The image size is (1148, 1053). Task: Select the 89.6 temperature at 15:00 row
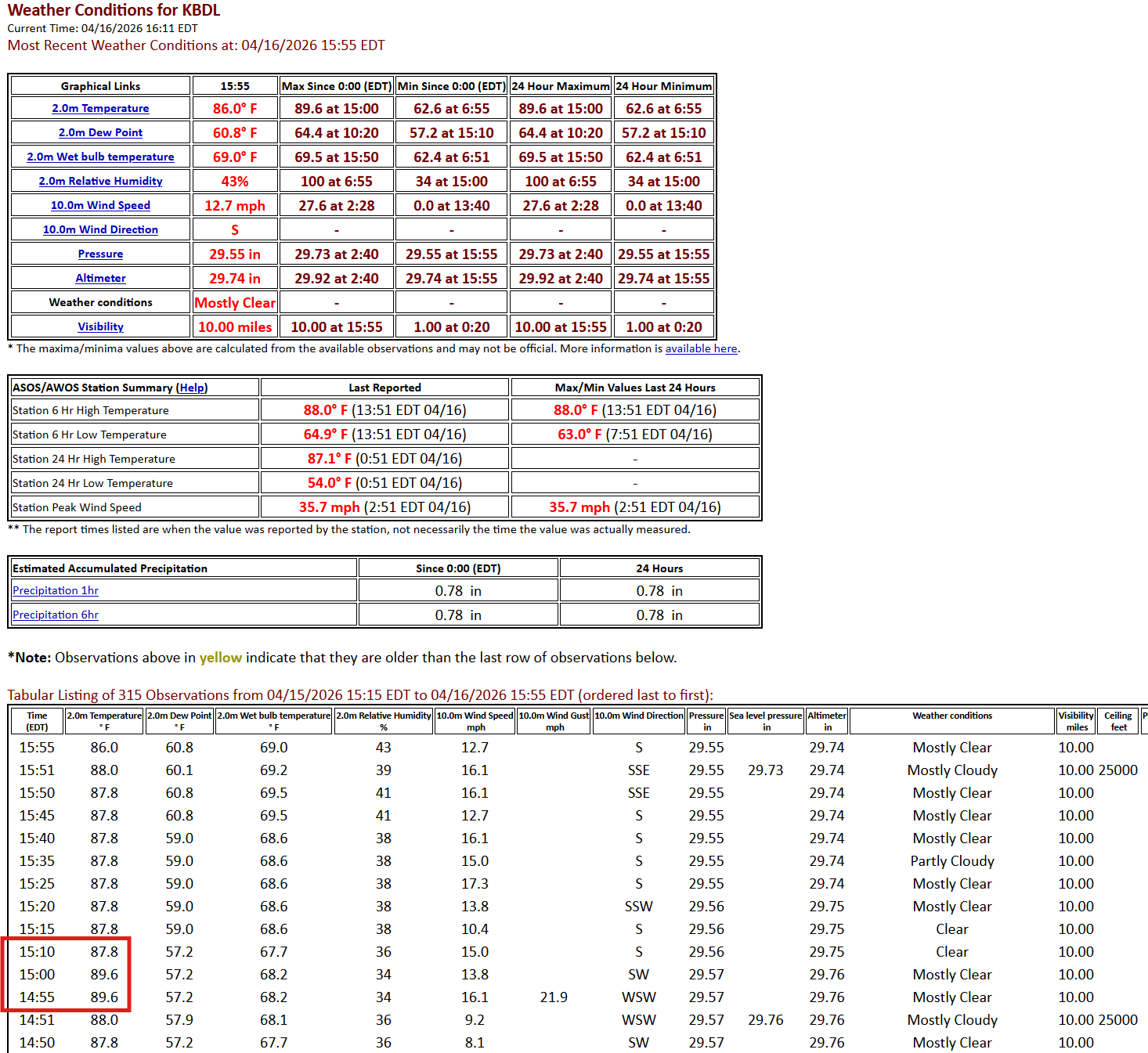coord(104,975)
